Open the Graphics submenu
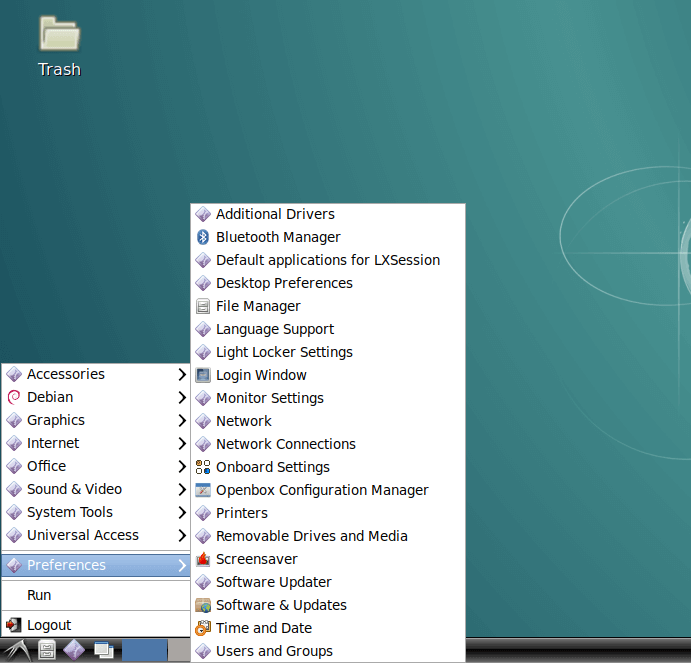The width and height of the screenshot is (691, 663). [x=56, y=420]
